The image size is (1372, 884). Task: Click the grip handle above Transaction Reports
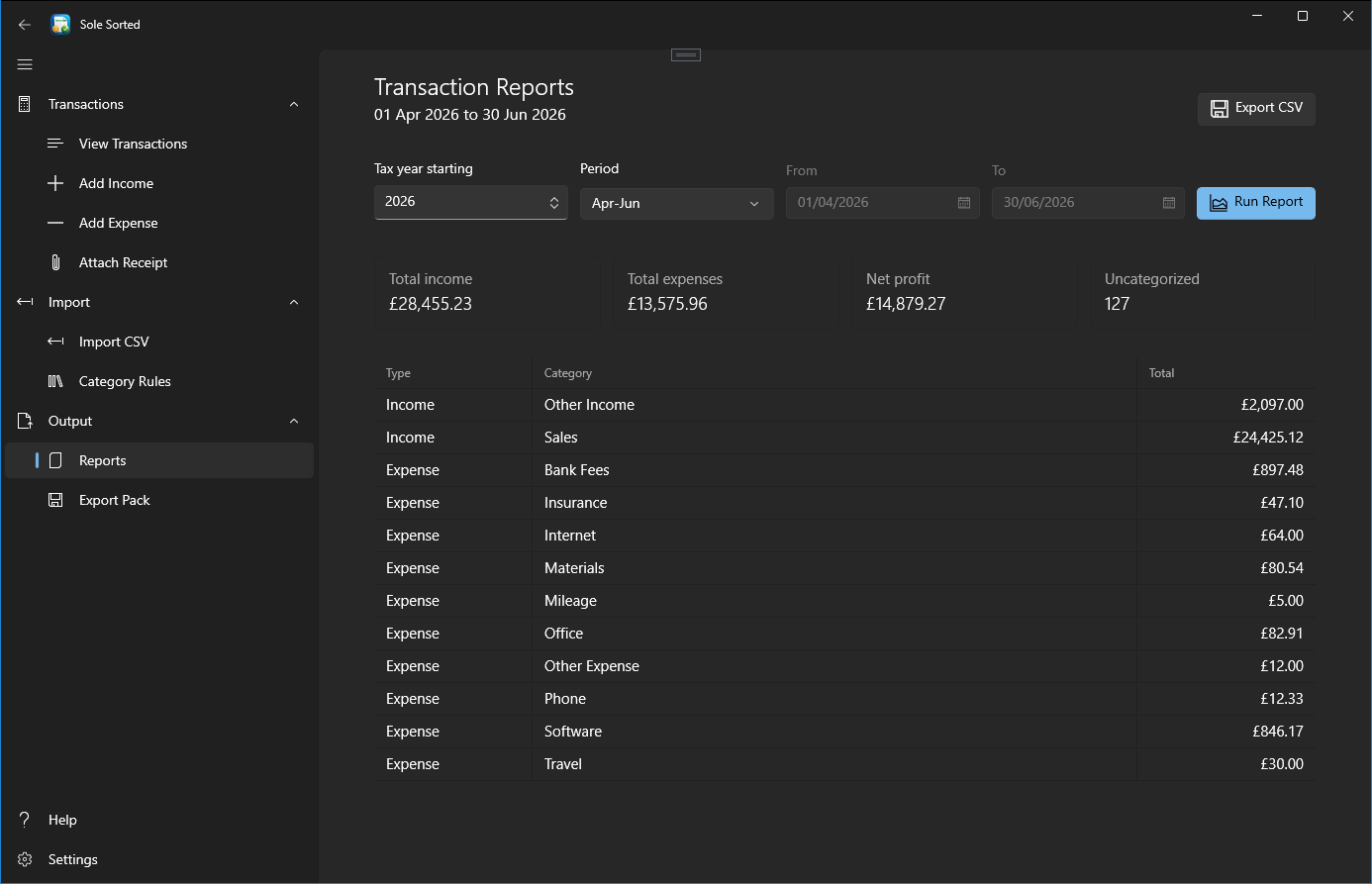click(x=686, y=54)
